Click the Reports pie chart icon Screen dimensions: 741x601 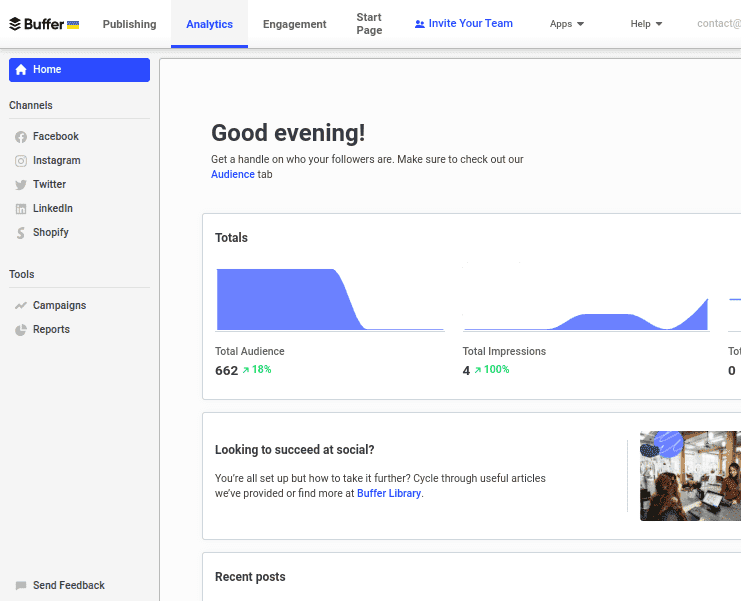tap(21, 330)
